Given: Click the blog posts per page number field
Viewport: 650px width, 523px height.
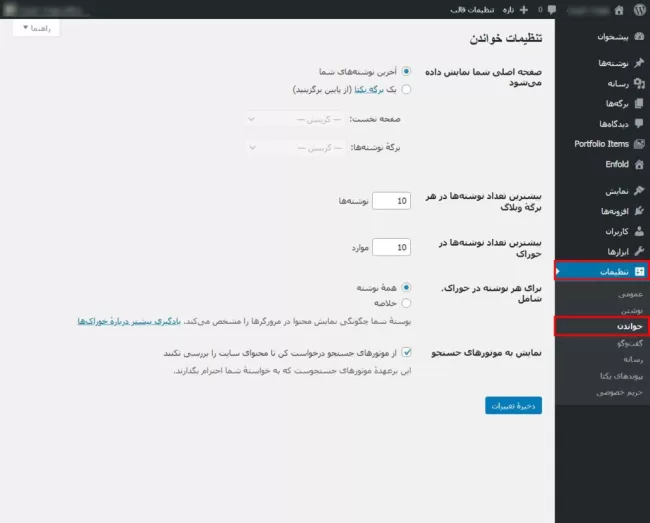Looking at the screenshot, I should [x=391, y=201].
